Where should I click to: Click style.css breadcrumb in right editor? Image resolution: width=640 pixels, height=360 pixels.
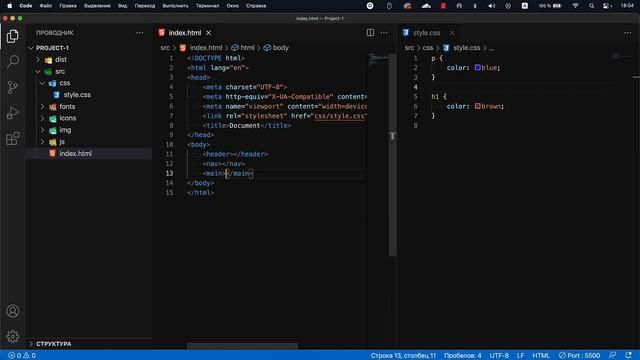(466, 48)
